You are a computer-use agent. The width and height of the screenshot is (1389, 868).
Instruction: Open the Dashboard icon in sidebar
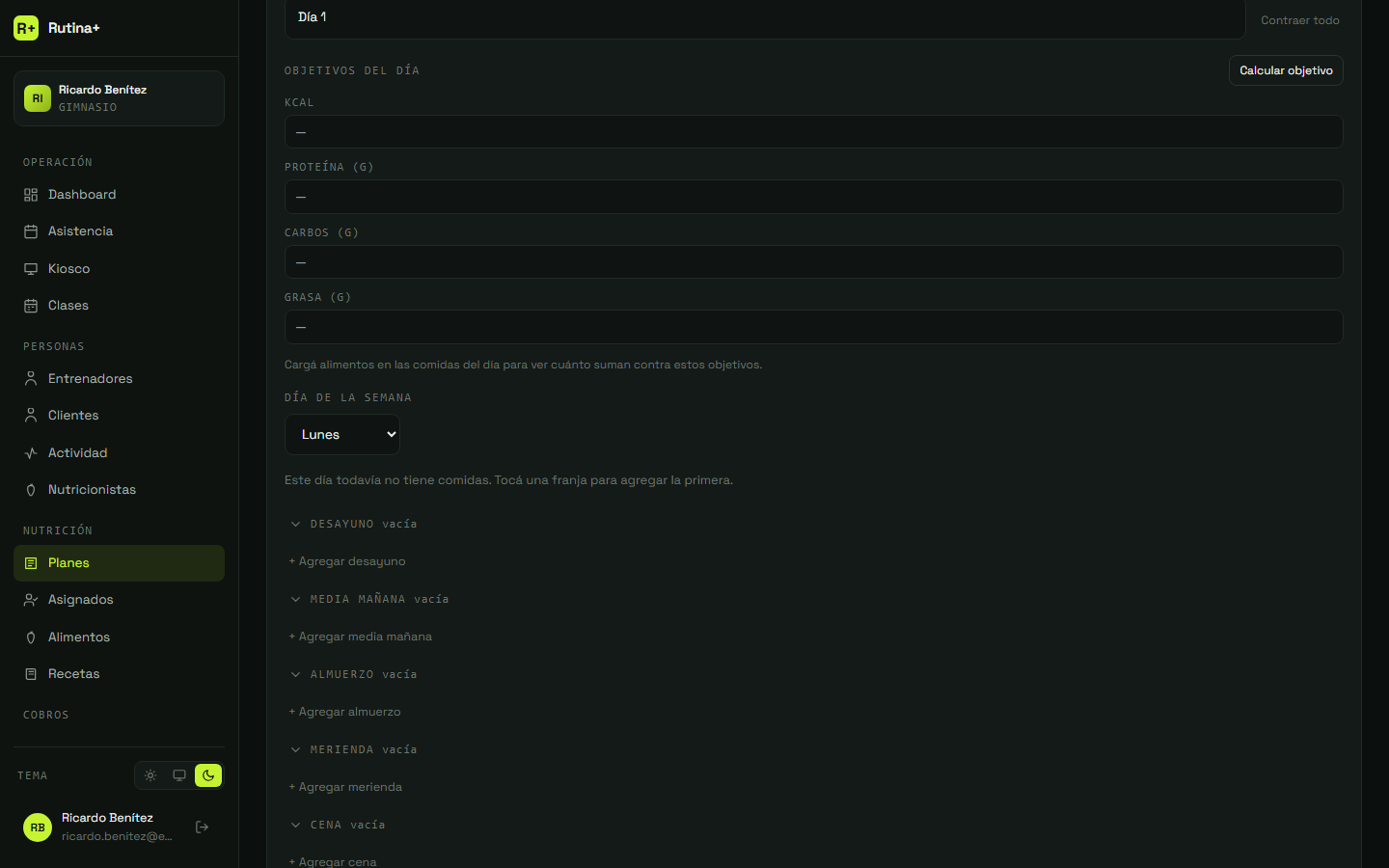coord(31,195)
